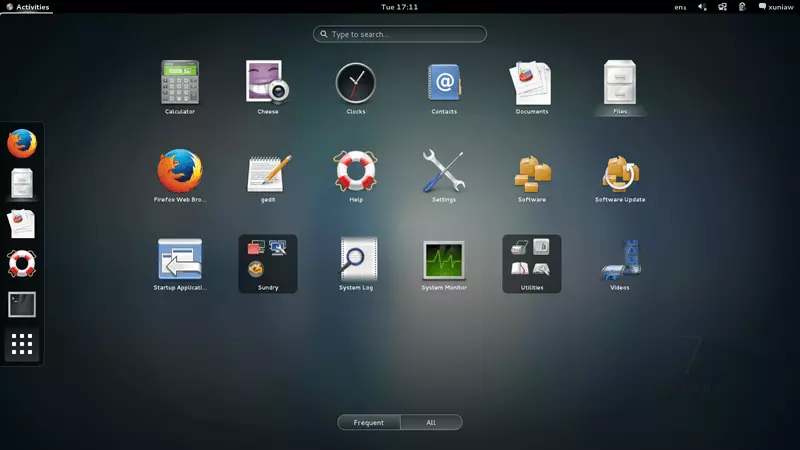Click the Type to search field
Screen dimensions: 800x450
(400, 34)
